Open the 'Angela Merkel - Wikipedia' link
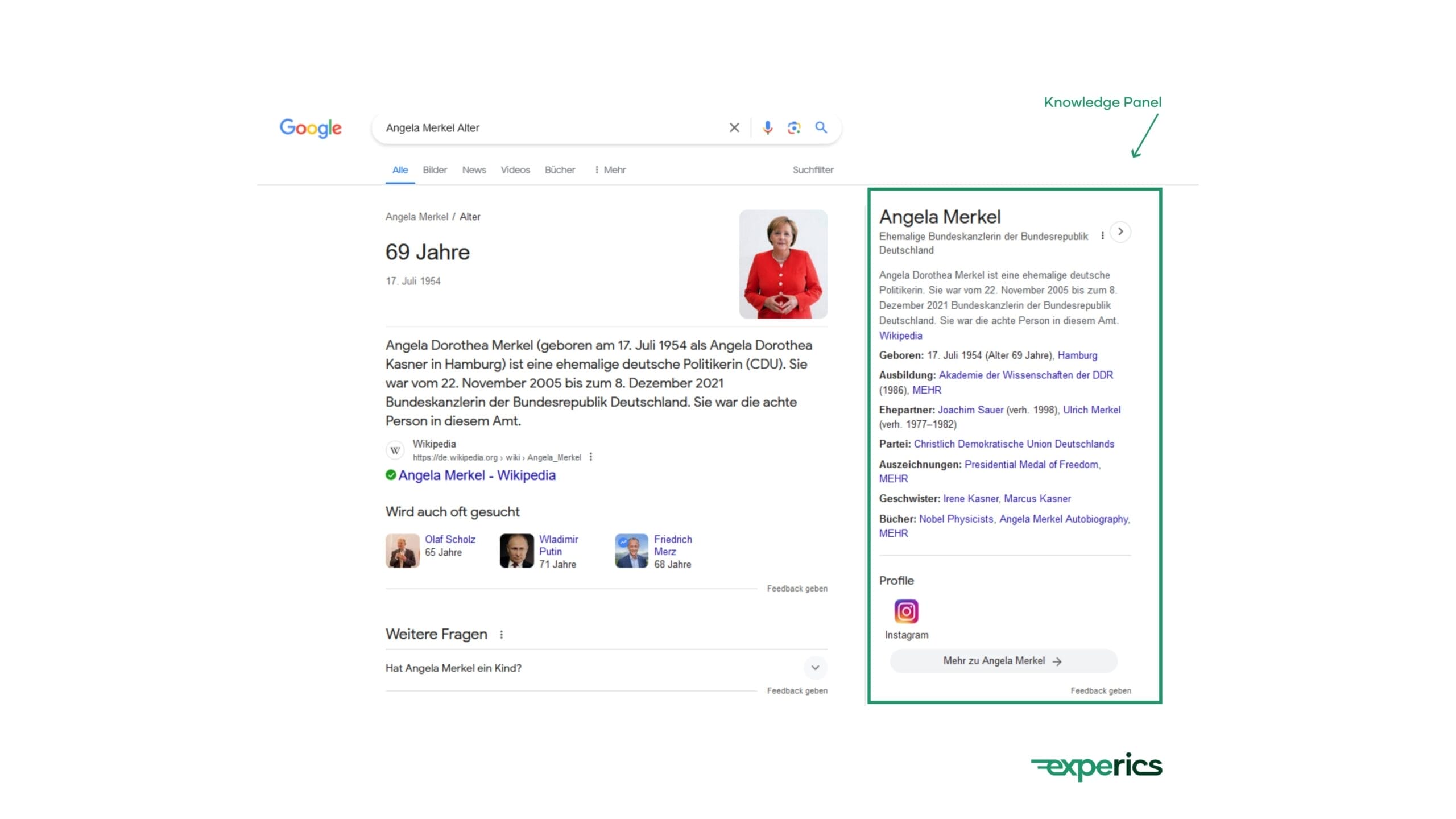This screenshot has height=819, width=1456. 477,475
